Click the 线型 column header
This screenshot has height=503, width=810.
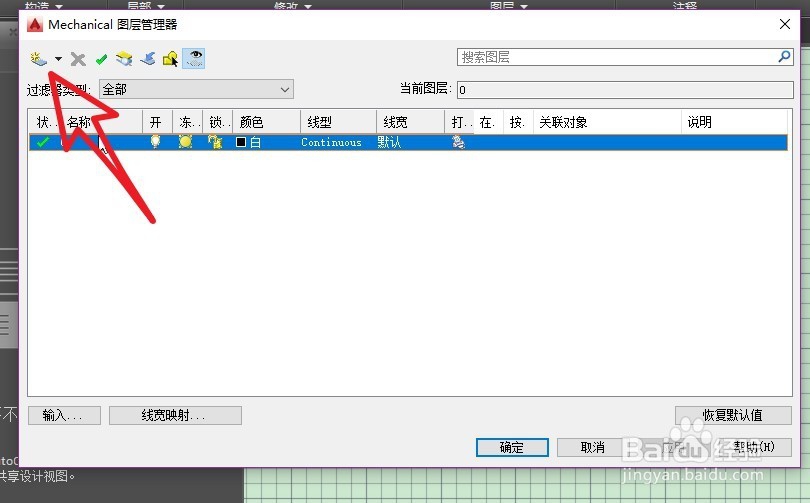[x=338, y=122]
